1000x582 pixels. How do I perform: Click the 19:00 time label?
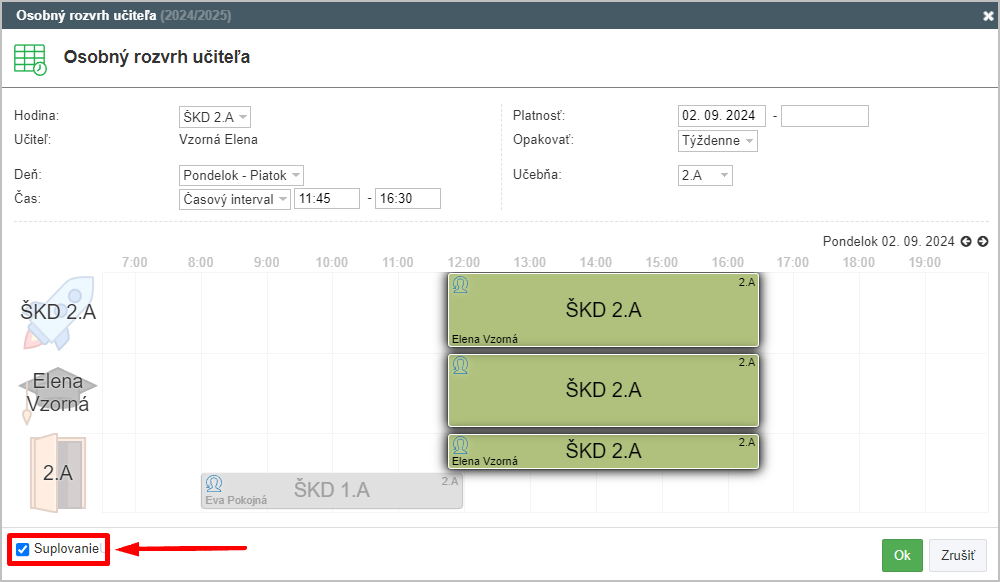click(x=925, y=262)
